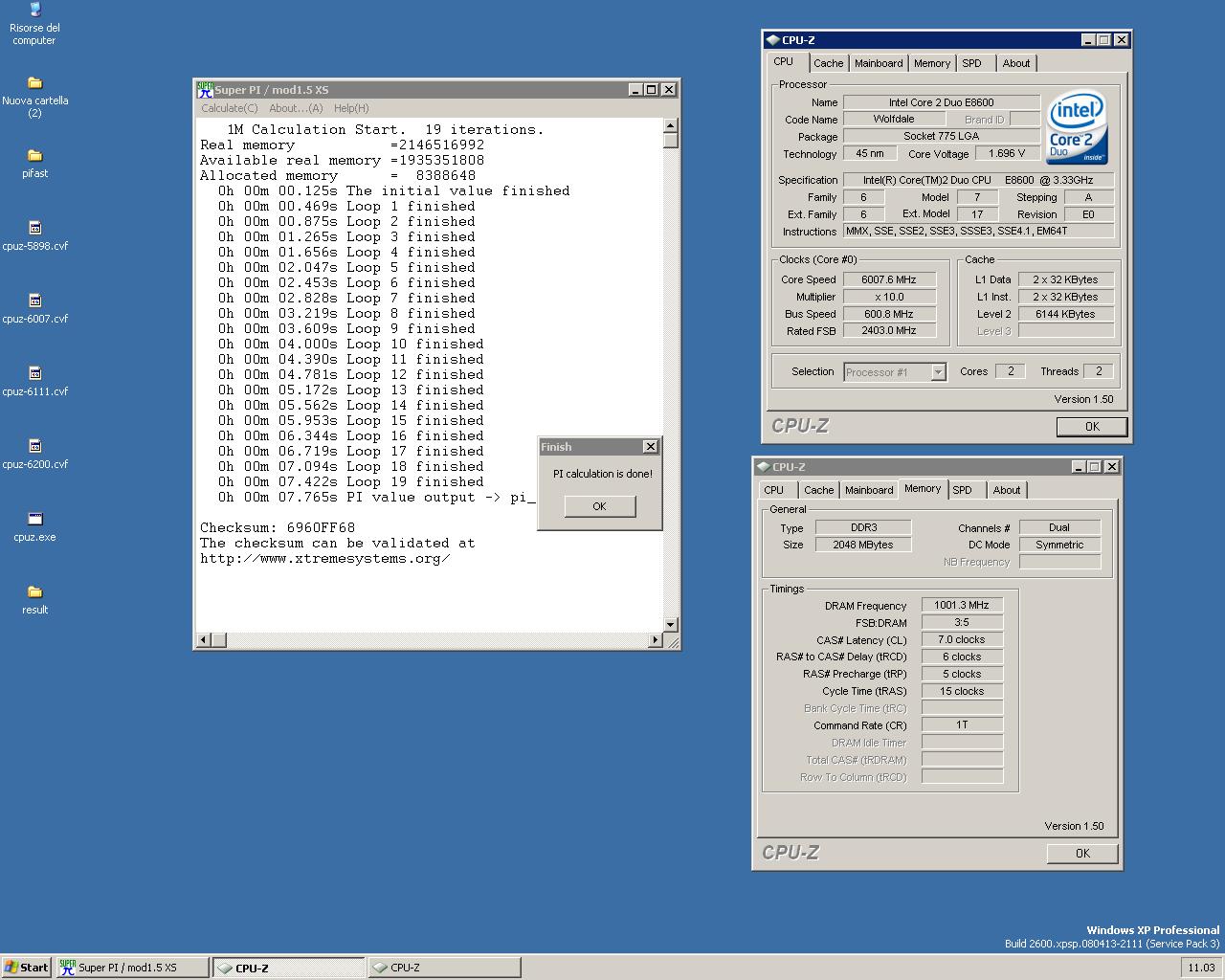
Task: Click http://www.xtremesystems.org/ text in Super PI
Action: [325, 558]
